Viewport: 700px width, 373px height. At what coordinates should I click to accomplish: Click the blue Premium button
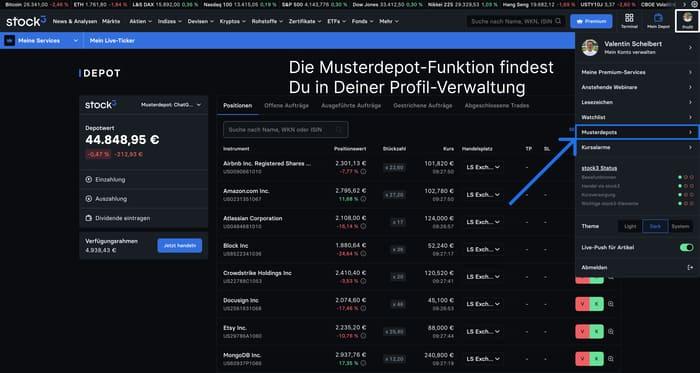point(591,21)
